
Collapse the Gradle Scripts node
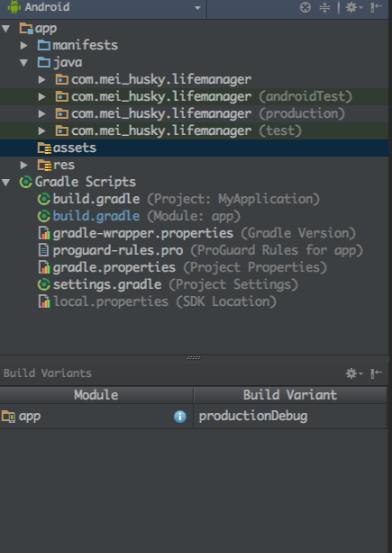pos(6,182)
